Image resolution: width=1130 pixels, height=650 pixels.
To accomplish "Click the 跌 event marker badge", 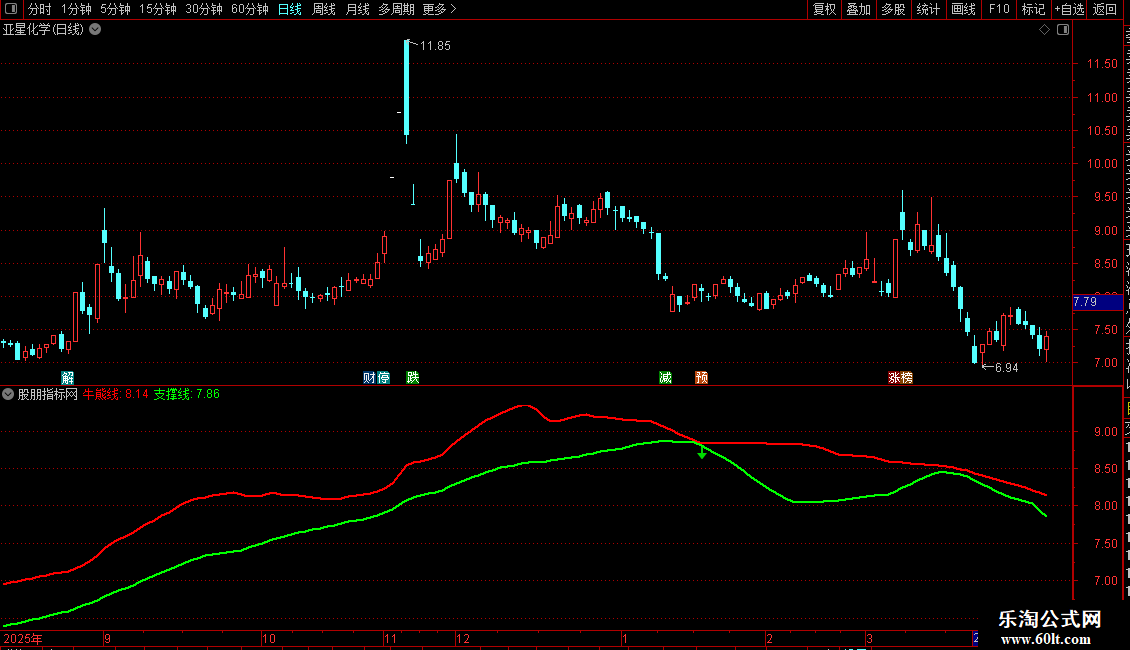I will tap(413, 378).
